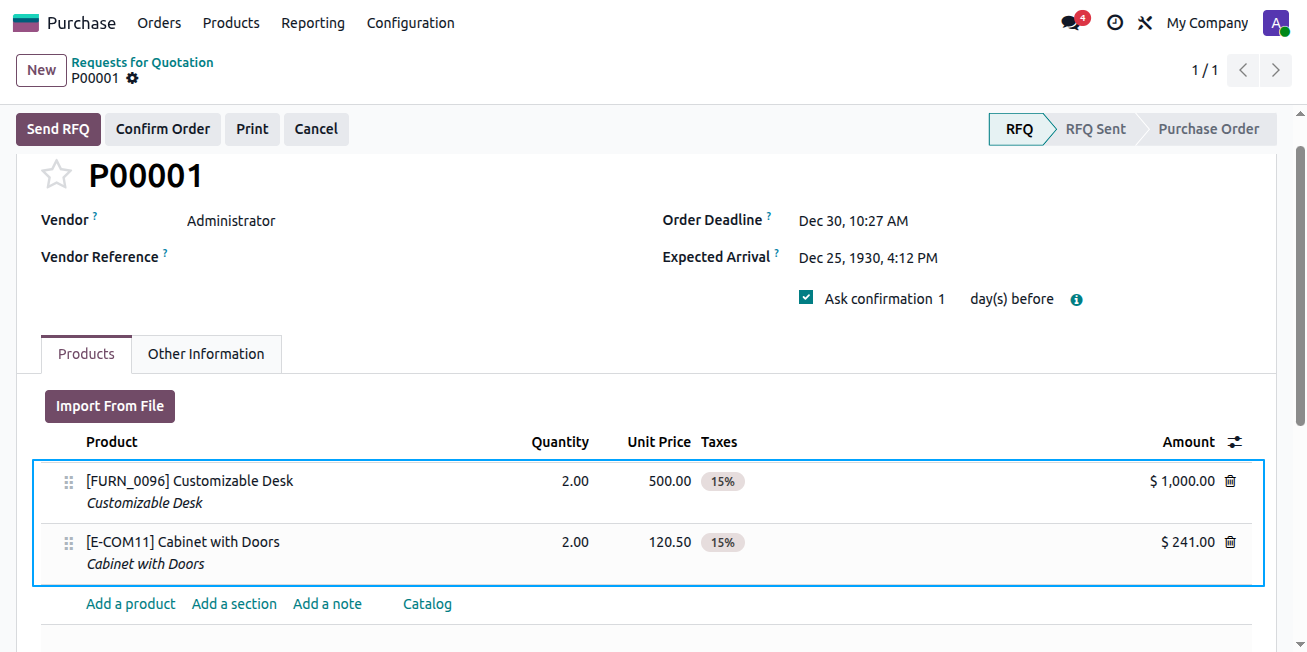Click the Send RFQ button

[x=58, y=129]
